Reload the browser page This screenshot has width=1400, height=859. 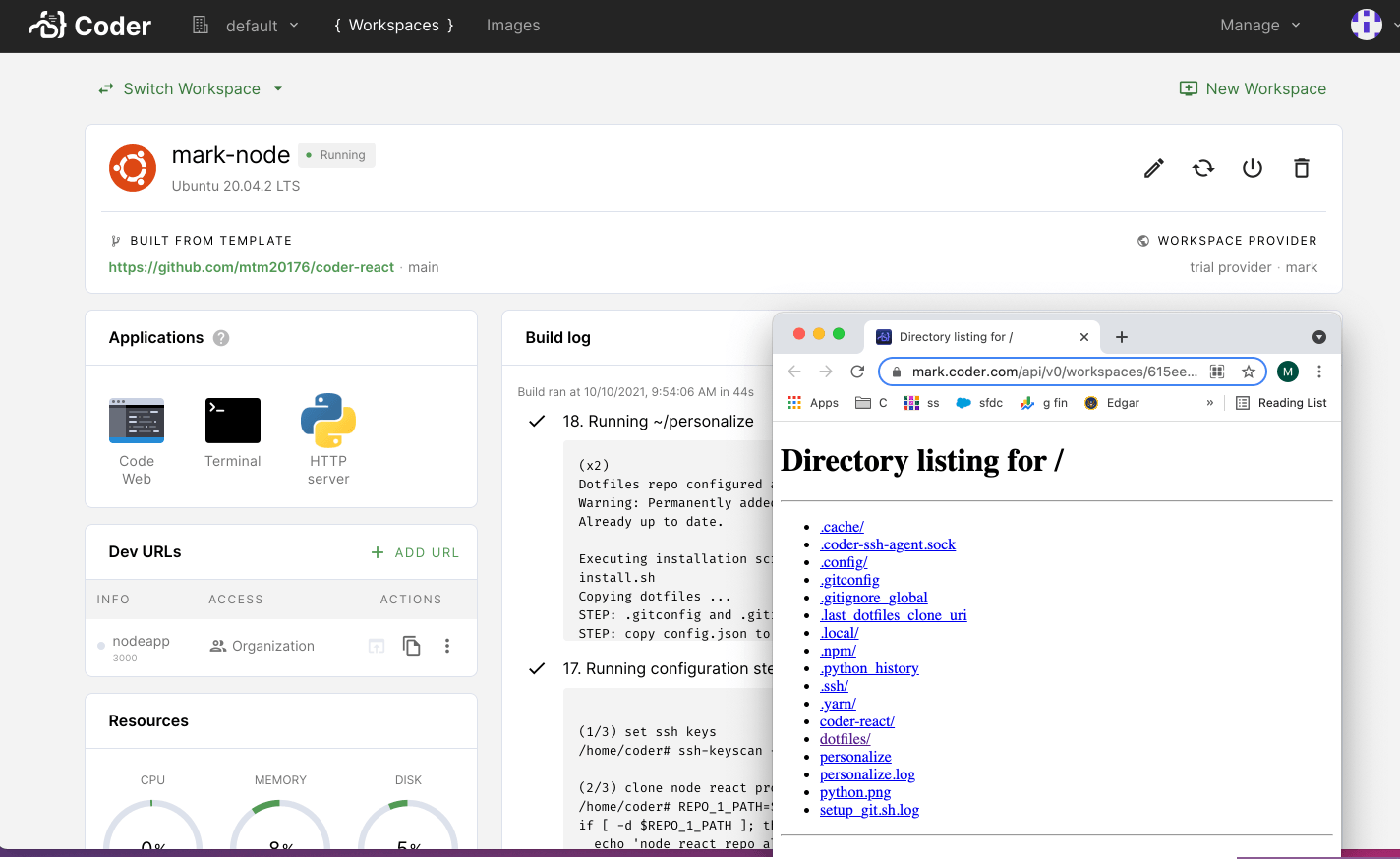point(857,372)
